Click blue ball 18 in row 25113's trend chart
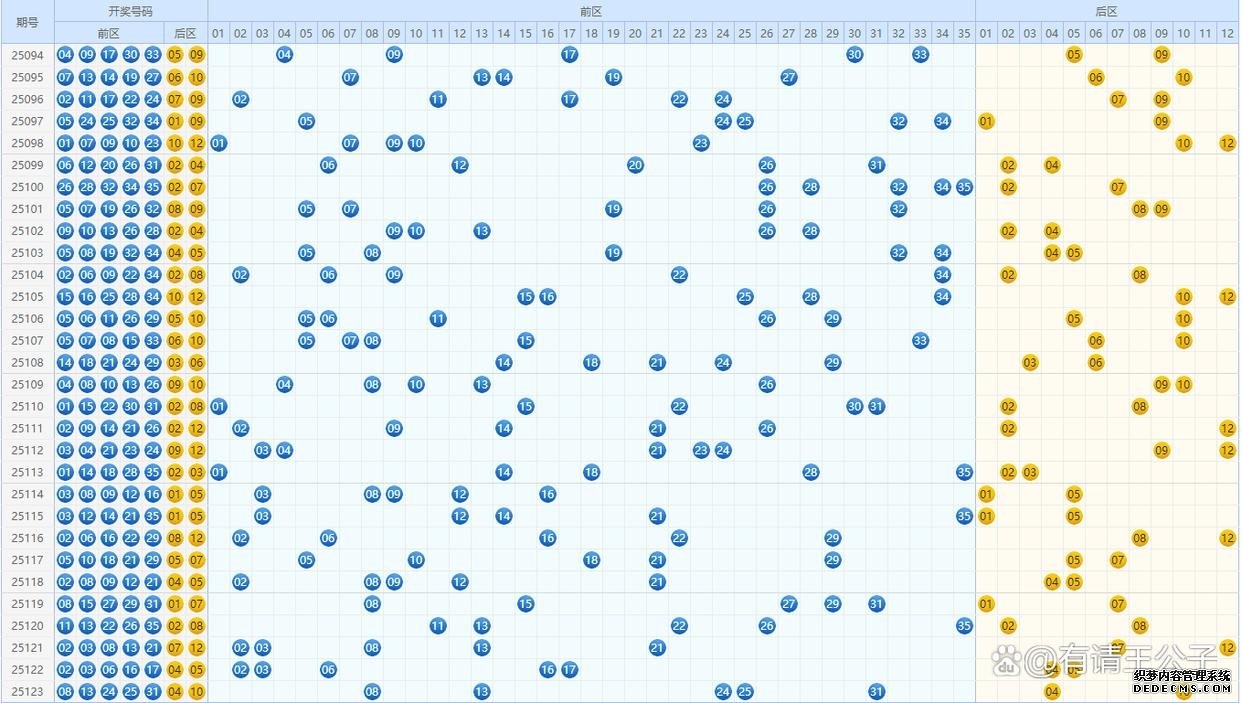The height and width of the screenshot is (703, 1242). point(591,472)
